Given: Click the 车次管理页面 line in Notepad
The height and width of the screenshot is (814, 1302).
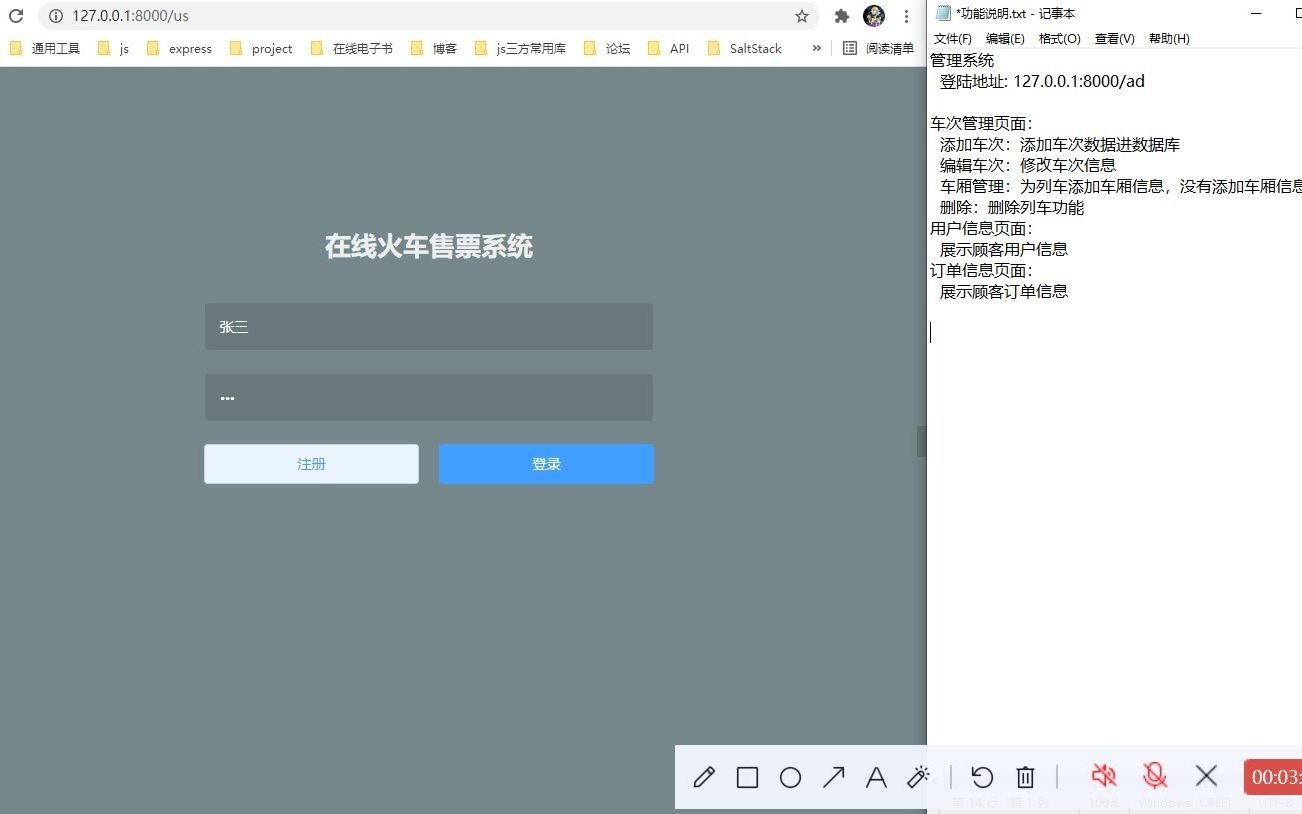Looking at the screenshot, I should (x=981, y=124).
